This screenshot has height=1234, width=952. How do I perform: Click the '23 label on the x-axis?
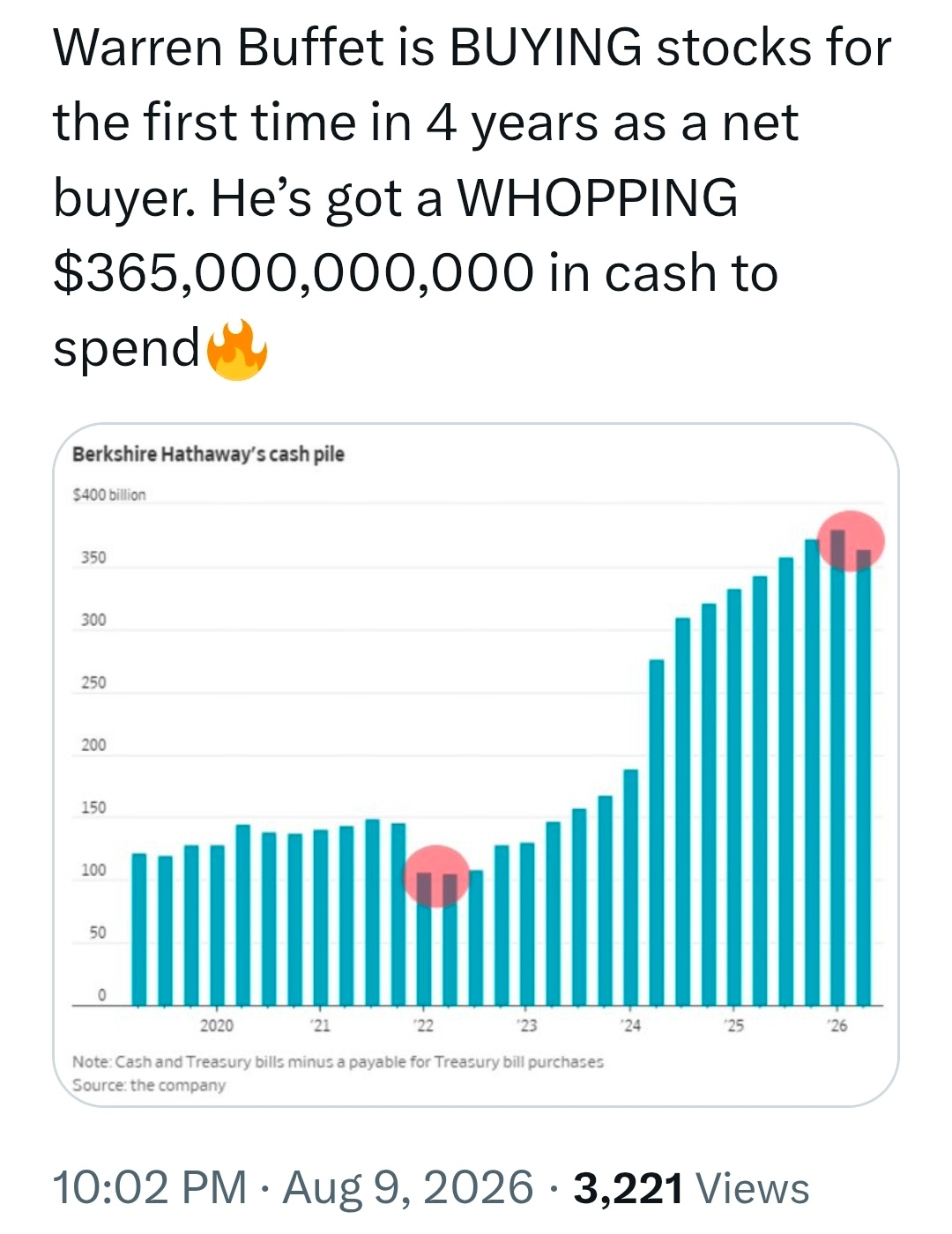point(527,1025)
